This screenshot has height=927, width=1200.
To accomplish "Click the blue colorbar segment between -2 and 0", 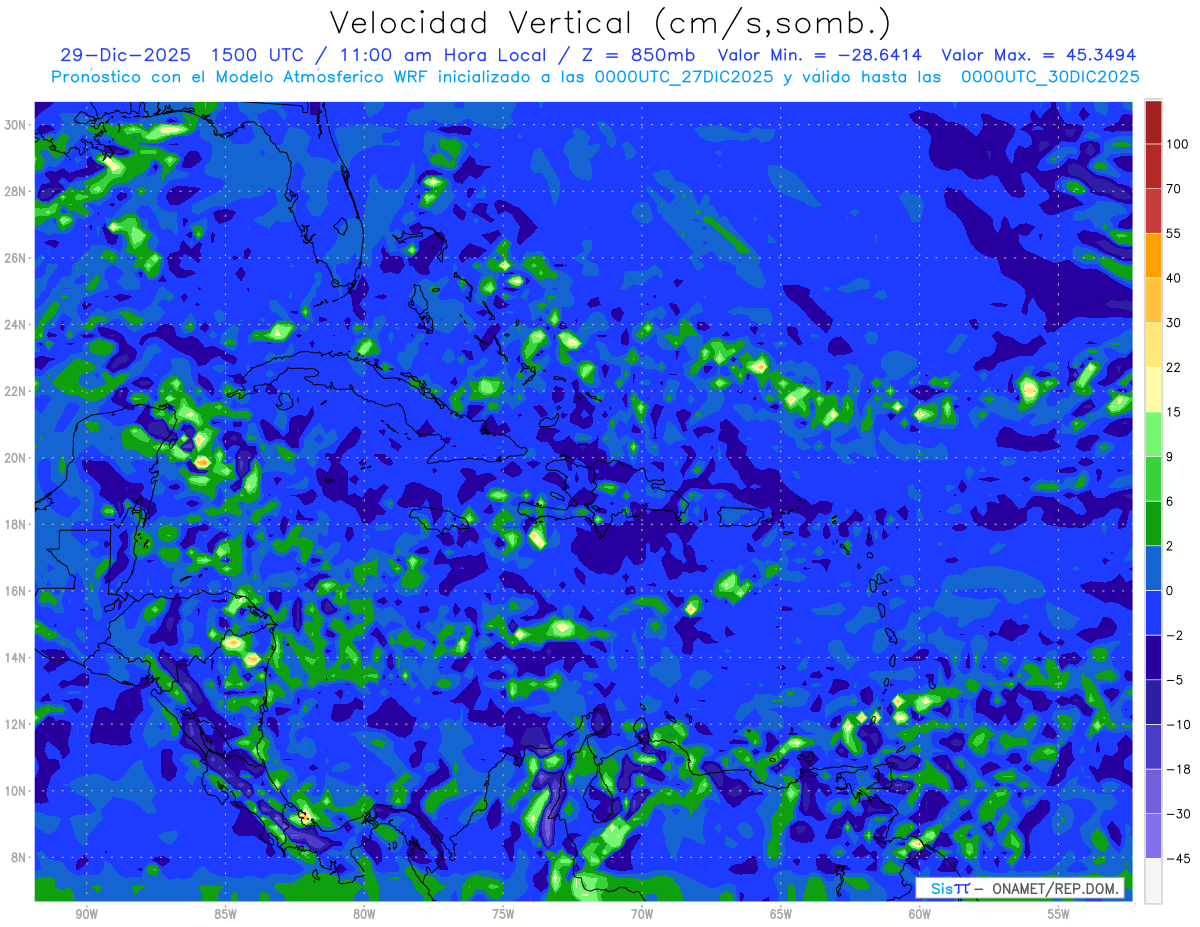I will [1153, 612].
